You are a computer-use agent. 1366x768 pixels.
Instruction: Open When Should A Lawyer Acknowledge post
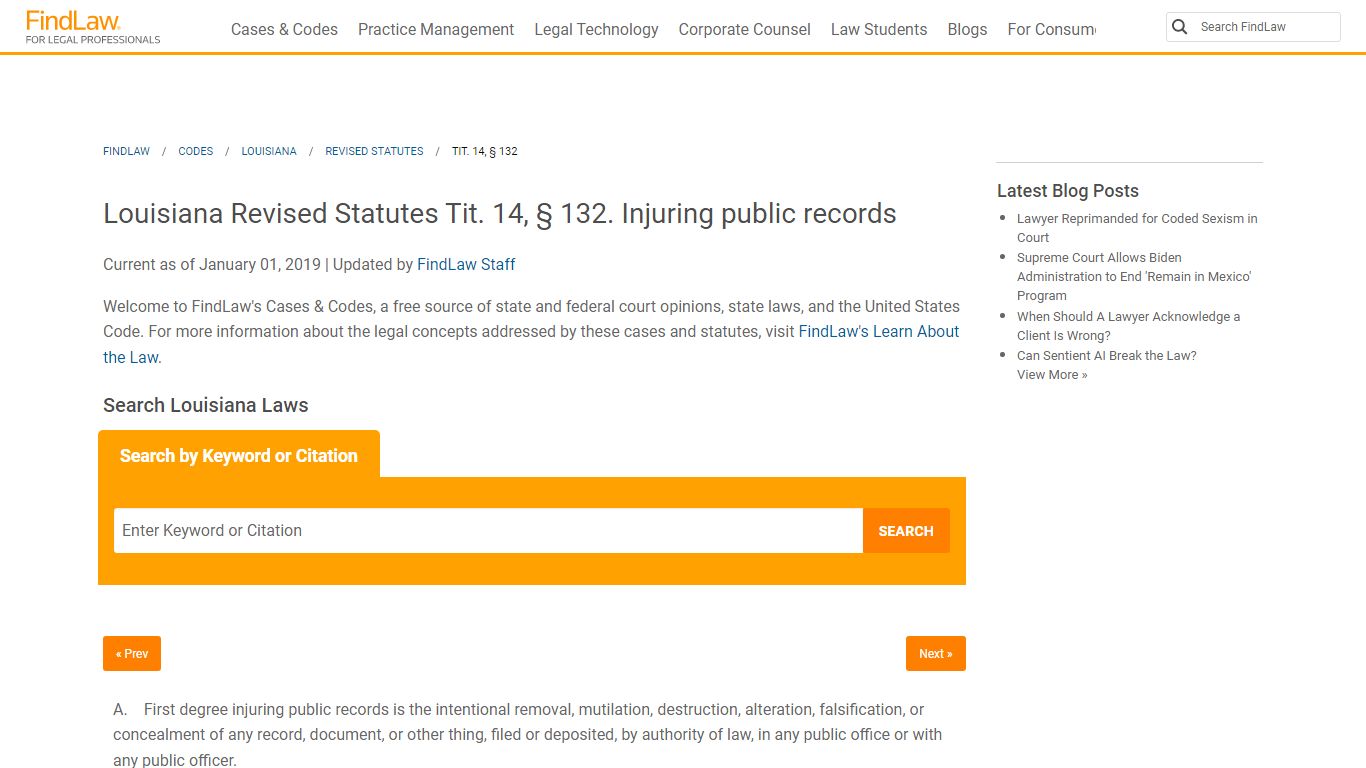(1128, 326)
